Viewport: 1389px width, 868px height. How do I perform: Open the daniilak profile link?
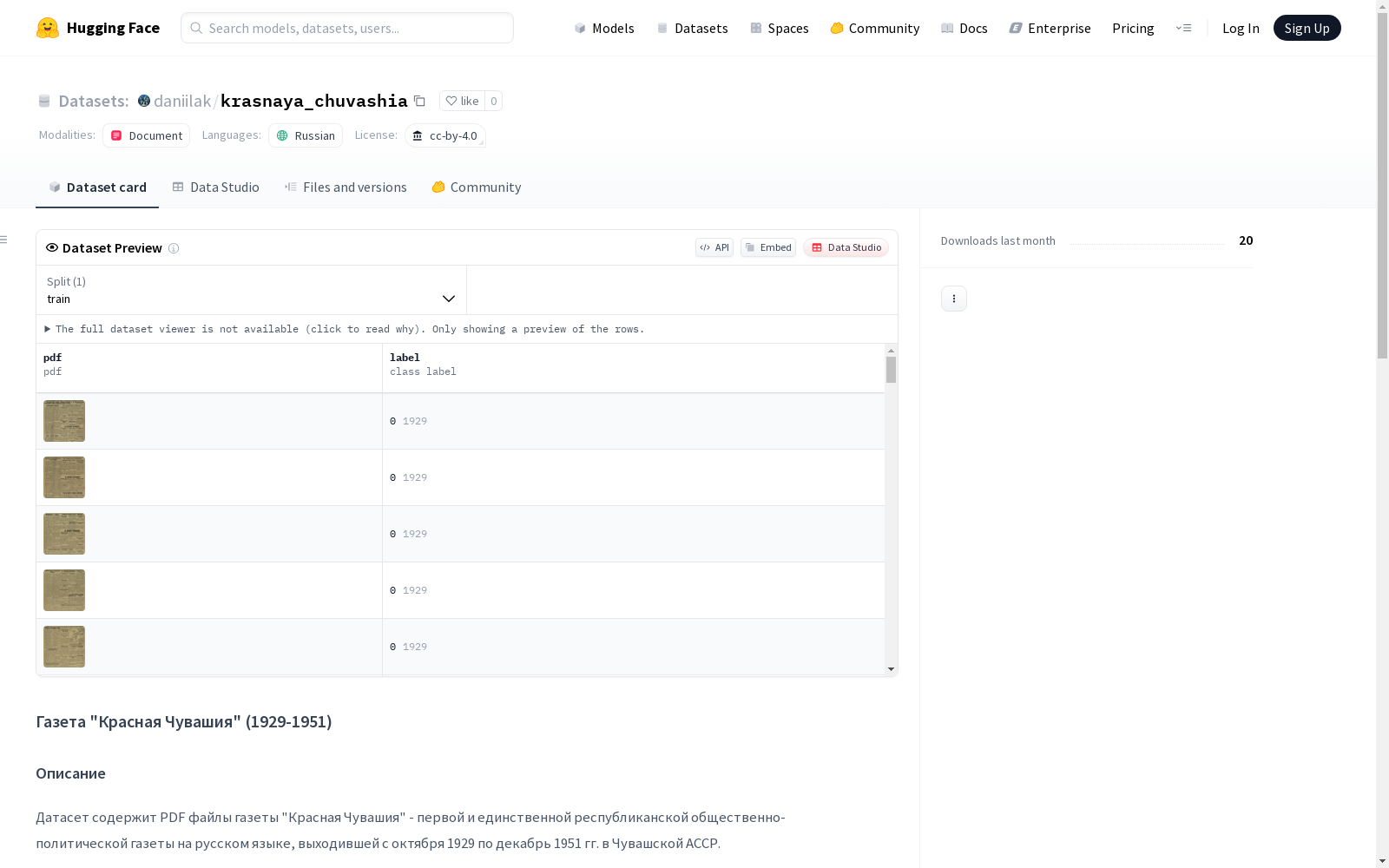(182, 101)
